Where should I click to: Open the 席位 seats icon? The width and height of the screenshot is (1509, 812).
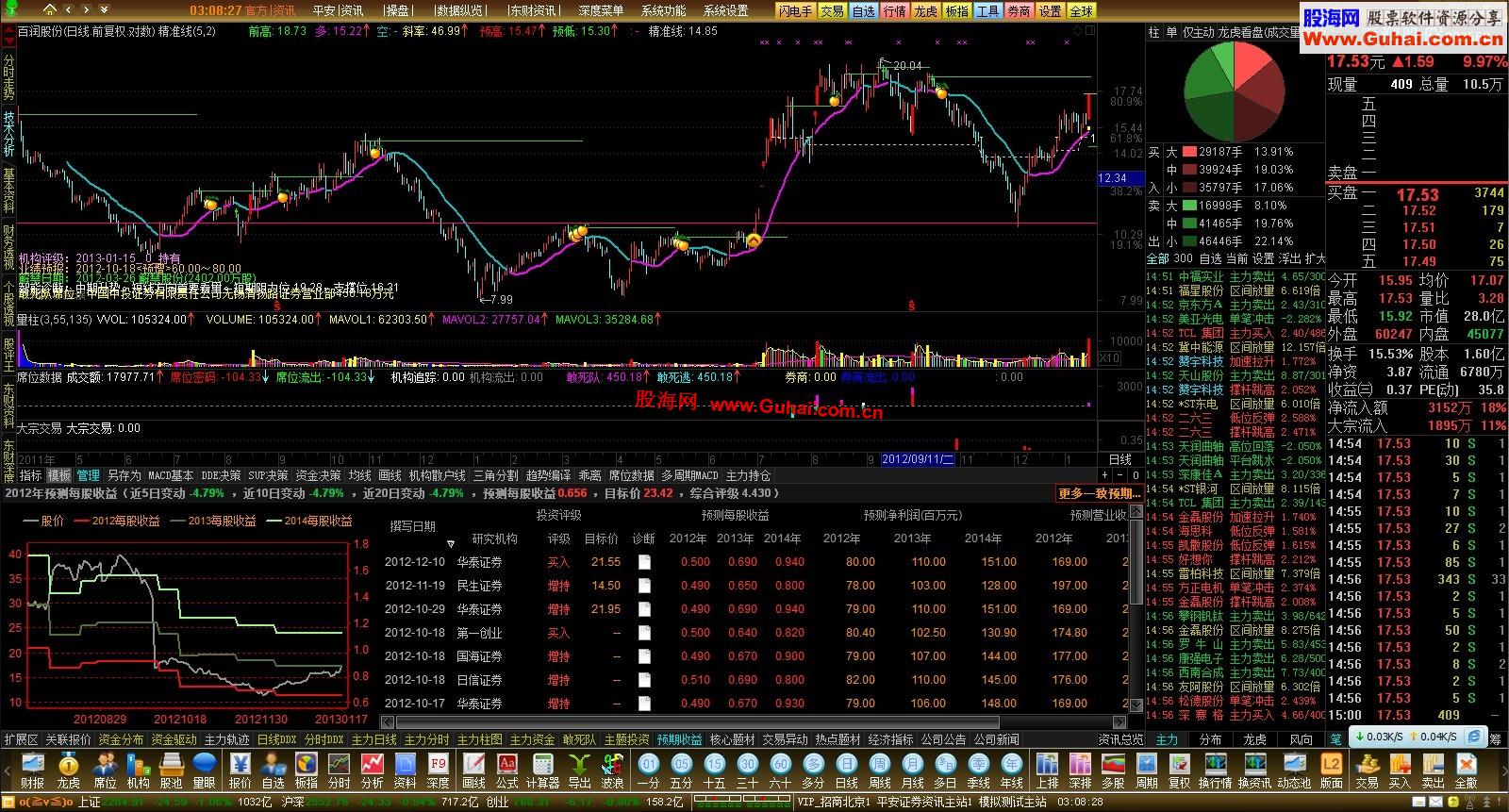(105, 771)
